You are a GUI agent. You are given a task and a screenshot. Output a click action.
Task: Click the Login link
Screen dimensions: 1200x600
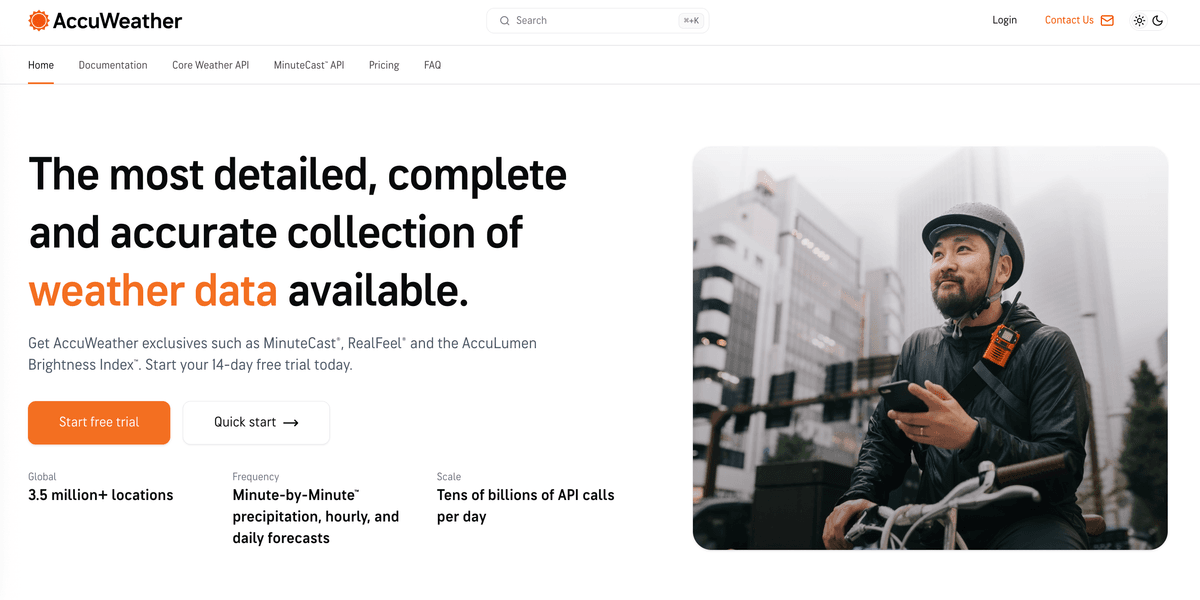click(1004, 20)
